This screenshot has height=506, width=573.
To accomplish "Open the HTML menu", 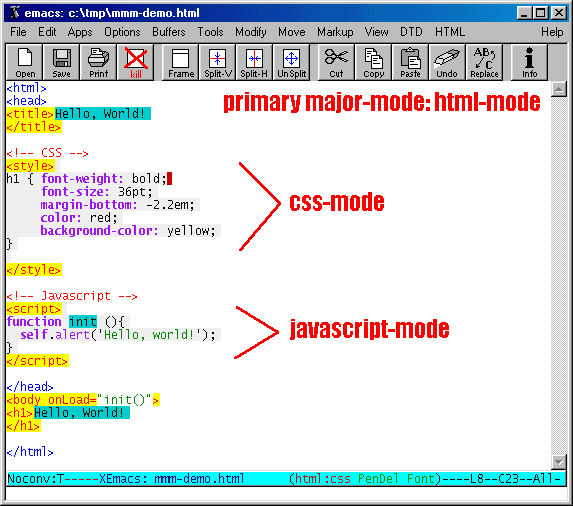I will (450, 32).
